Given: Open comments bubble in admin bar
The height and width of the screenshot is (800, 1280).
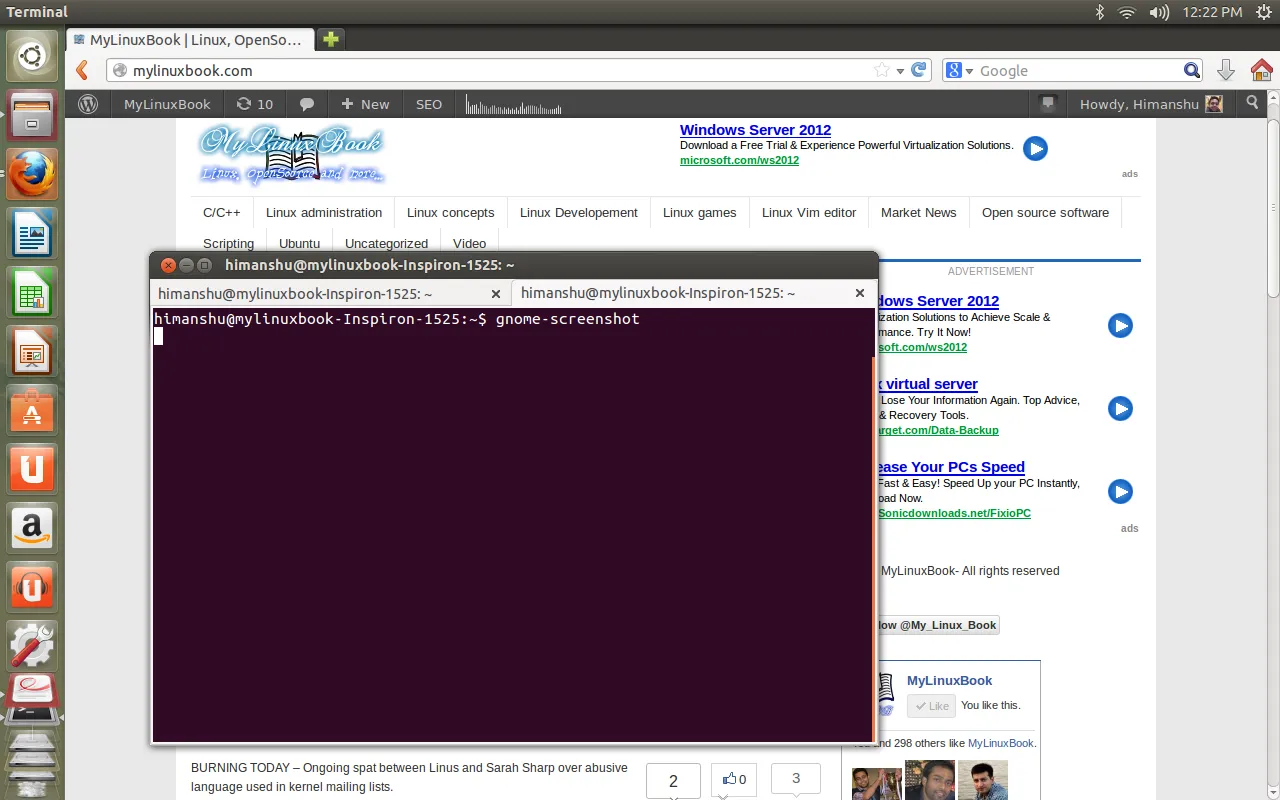Looking at the screenshot, I should 307,104.
